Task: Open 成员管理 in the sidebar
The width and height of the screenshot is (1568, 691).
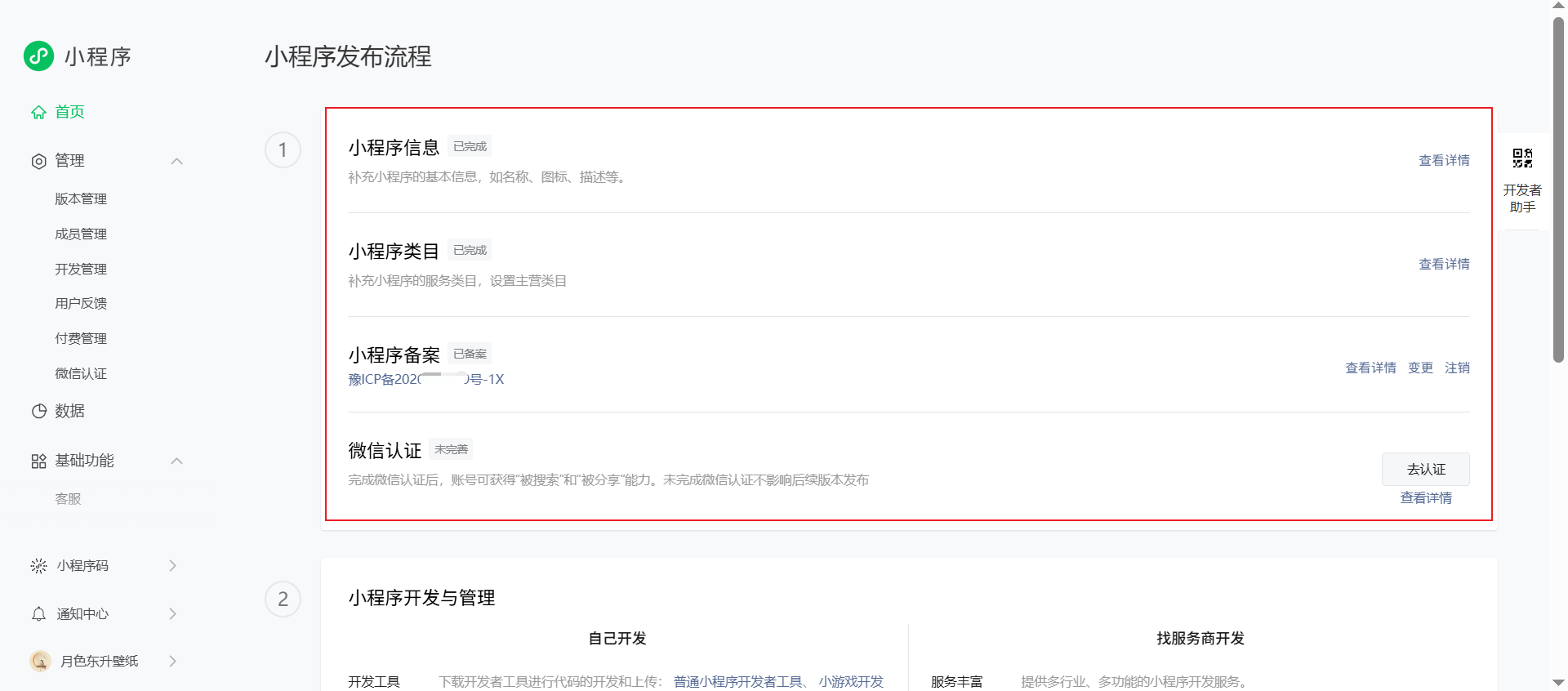Action: pyautogui.click(x=81, y=234)
